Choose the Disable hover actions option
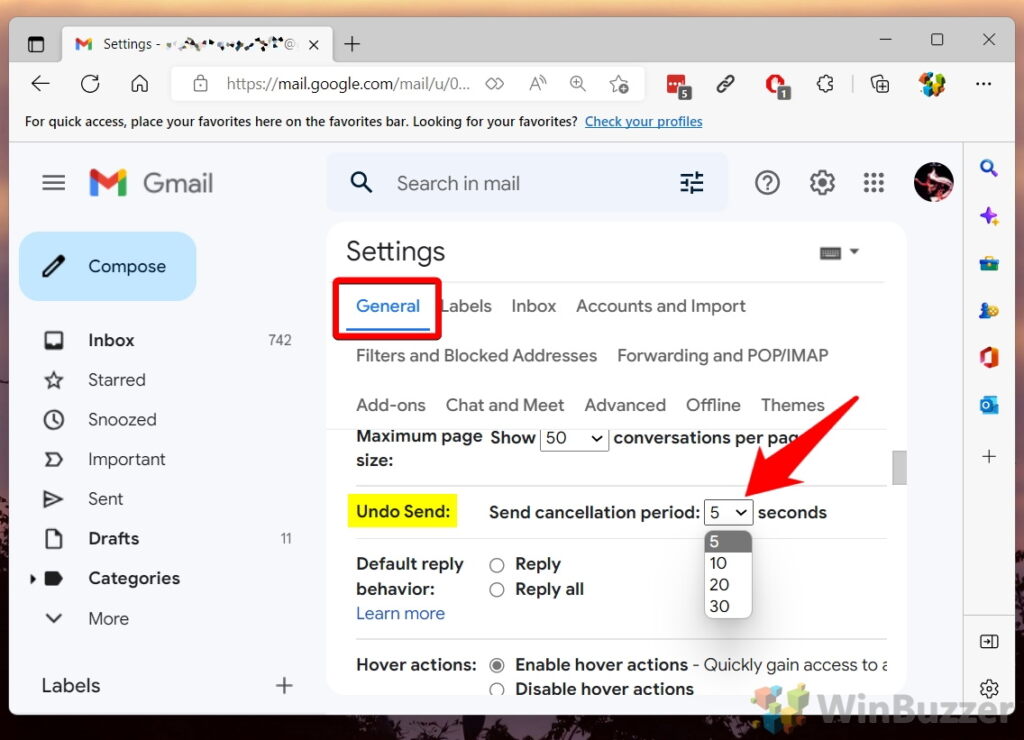This screenshot has width=1024, height=740. 497,689
